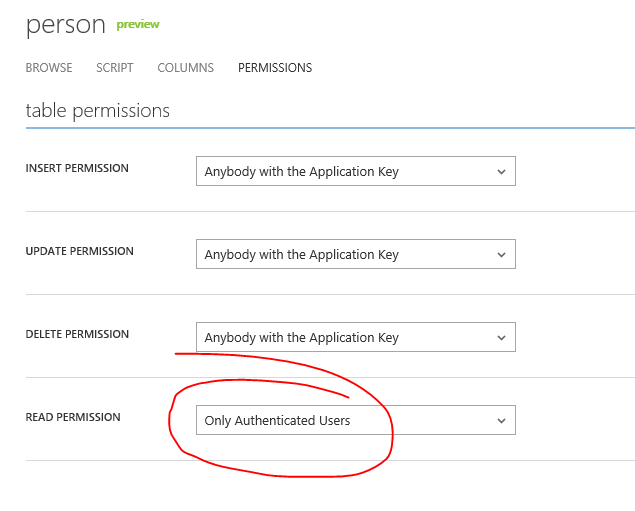Image resolution: width=635 pixels, height=511 pixels.
Task: Click the INSERT PERMISSION label
Action: click(x=77, y=168)
